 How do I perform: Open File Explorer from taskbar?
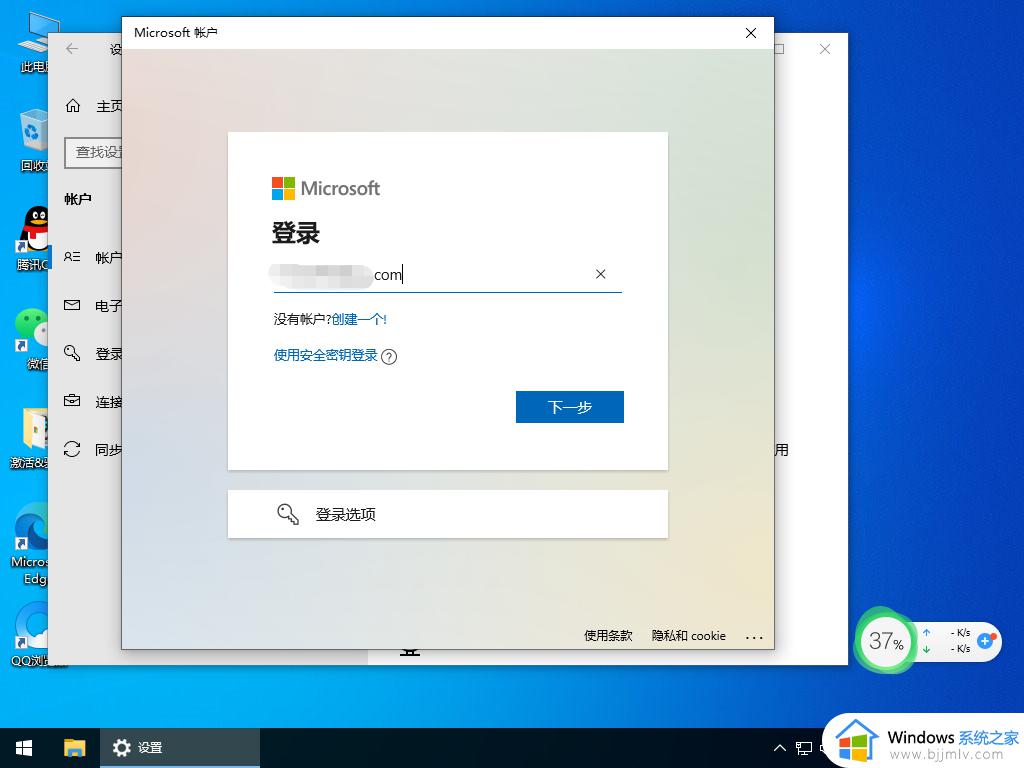pos(74,748)
